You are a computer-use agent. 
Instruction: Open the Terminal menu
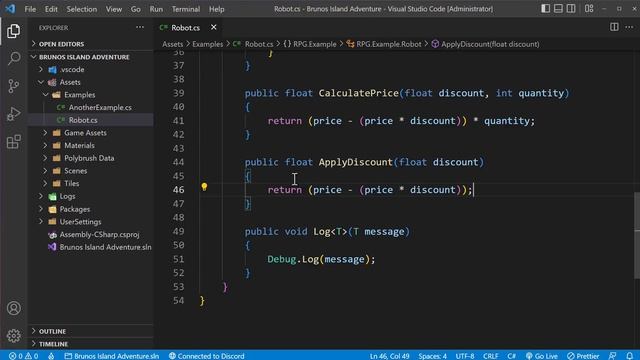[x=186, y=9]
